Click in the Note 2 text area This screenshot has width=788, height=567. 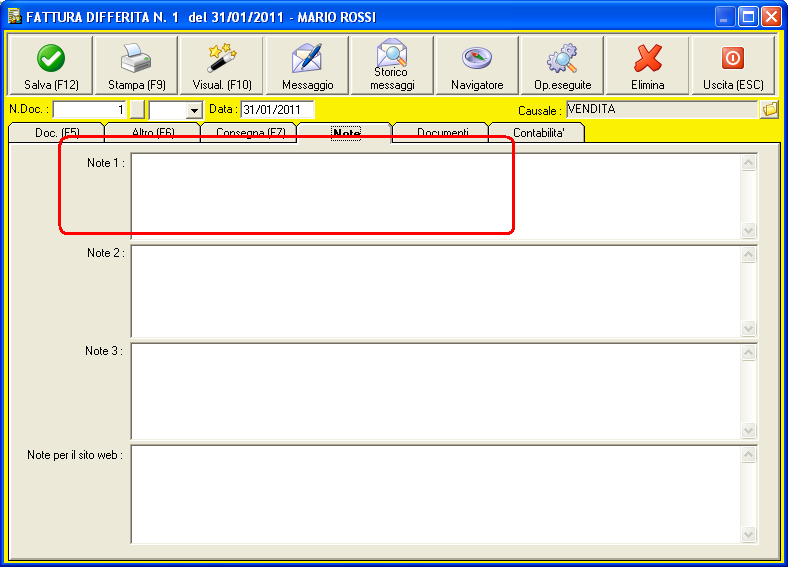436,292
